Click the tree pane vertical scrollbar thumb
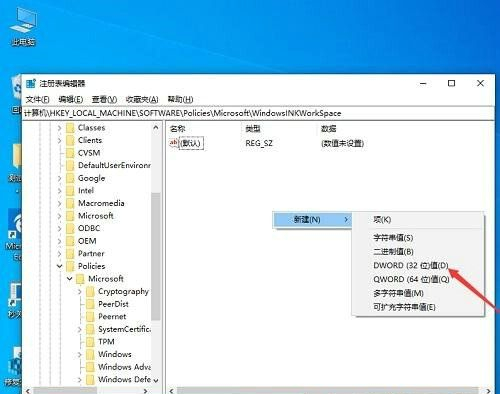Image resolution: width=500 pixels, height=394 pixels. click(x=155, y=256)
